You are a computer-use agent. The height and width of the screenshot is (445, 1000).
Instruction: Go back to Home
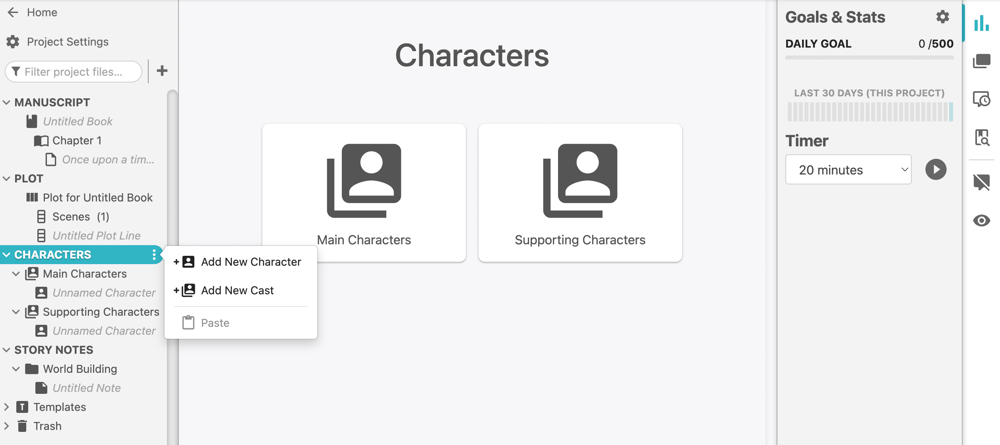[32, 13]
